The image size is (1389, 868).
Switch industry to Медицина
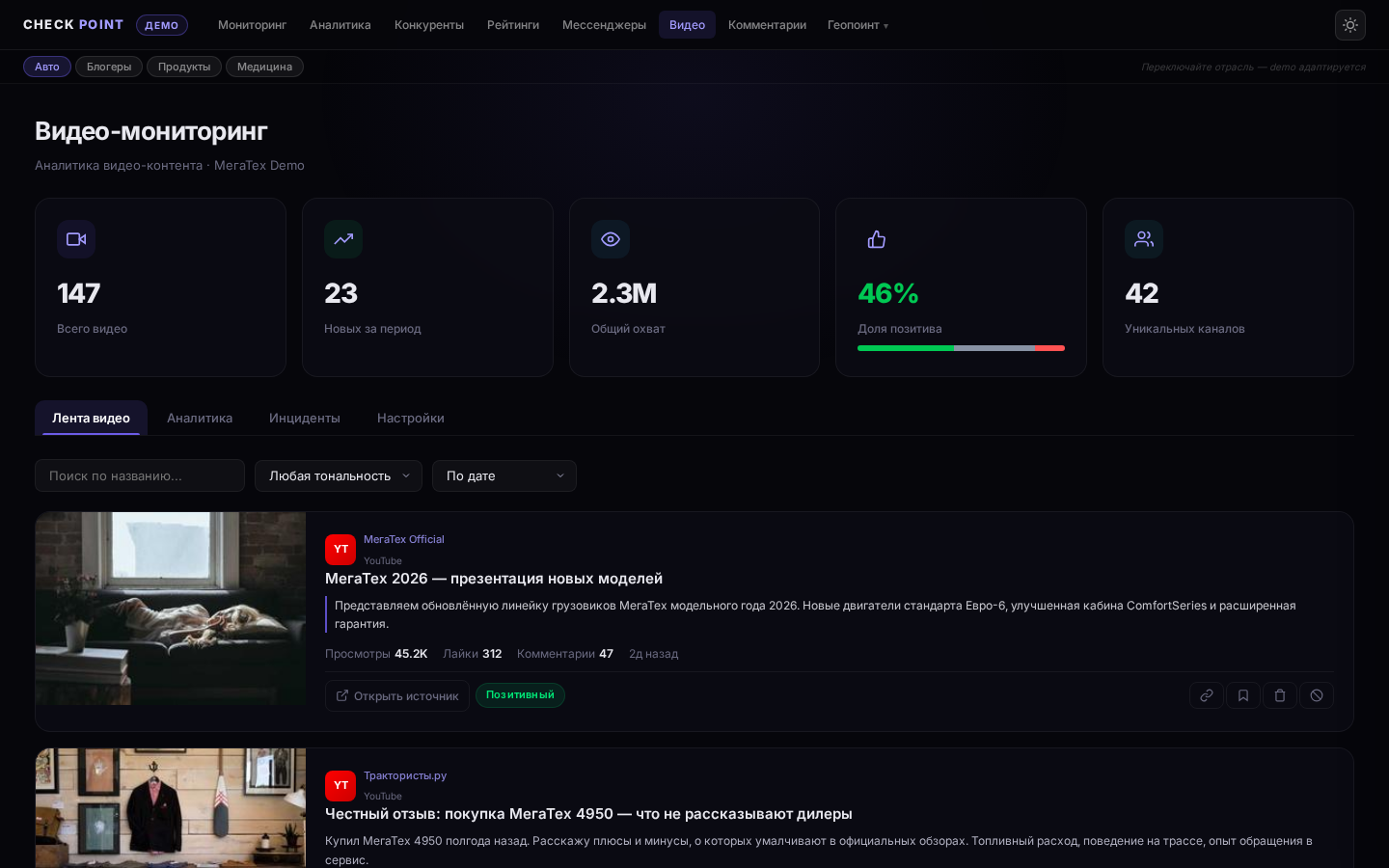tap(264, 67)
